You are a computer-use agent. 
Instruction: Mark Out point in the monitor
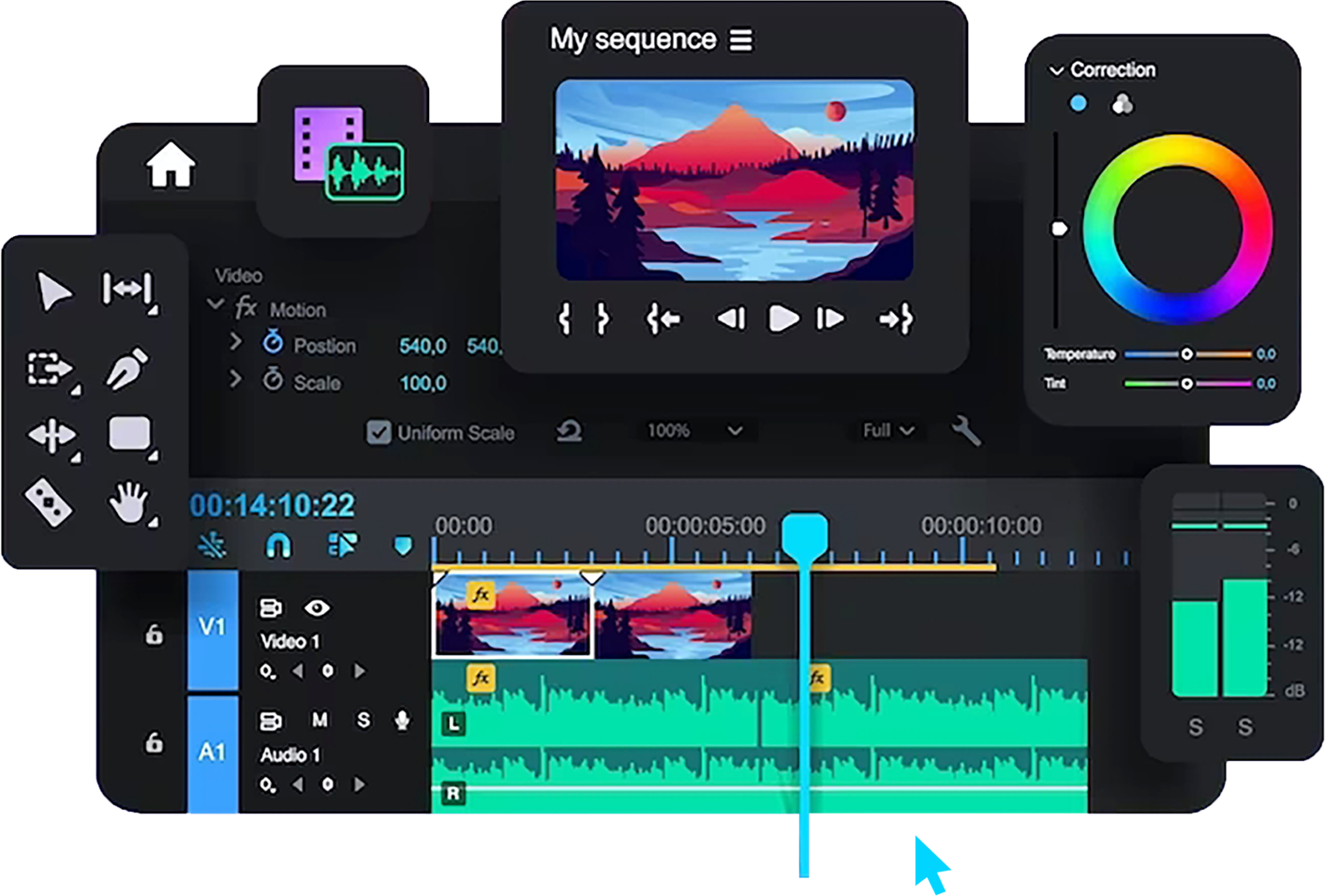point(603,320)
